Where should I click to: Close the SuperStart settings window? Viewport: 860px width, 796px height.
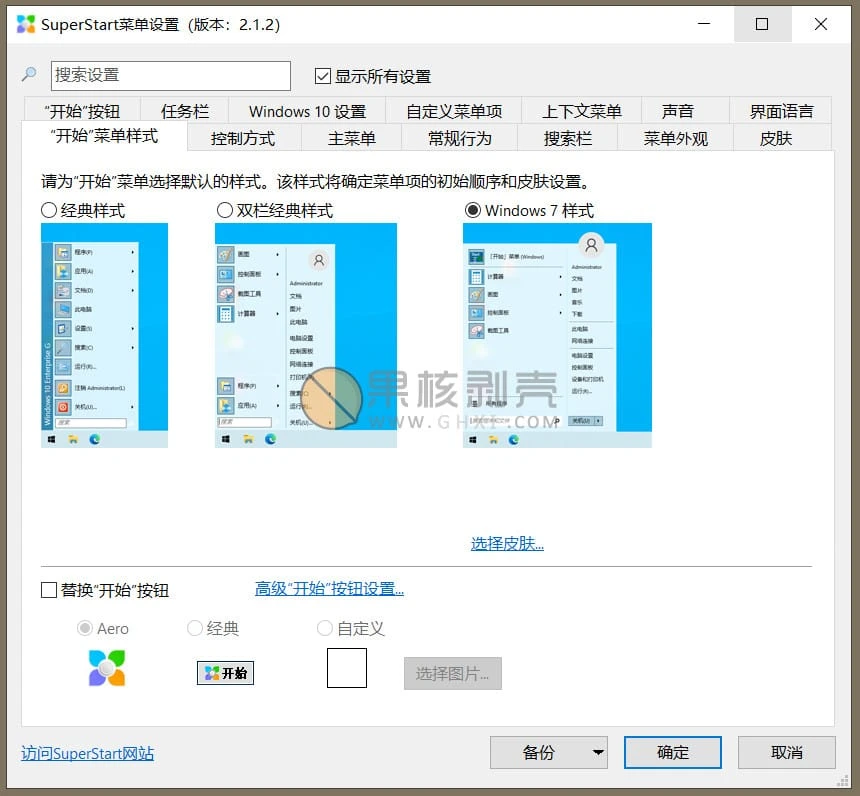tap(821, 24)
